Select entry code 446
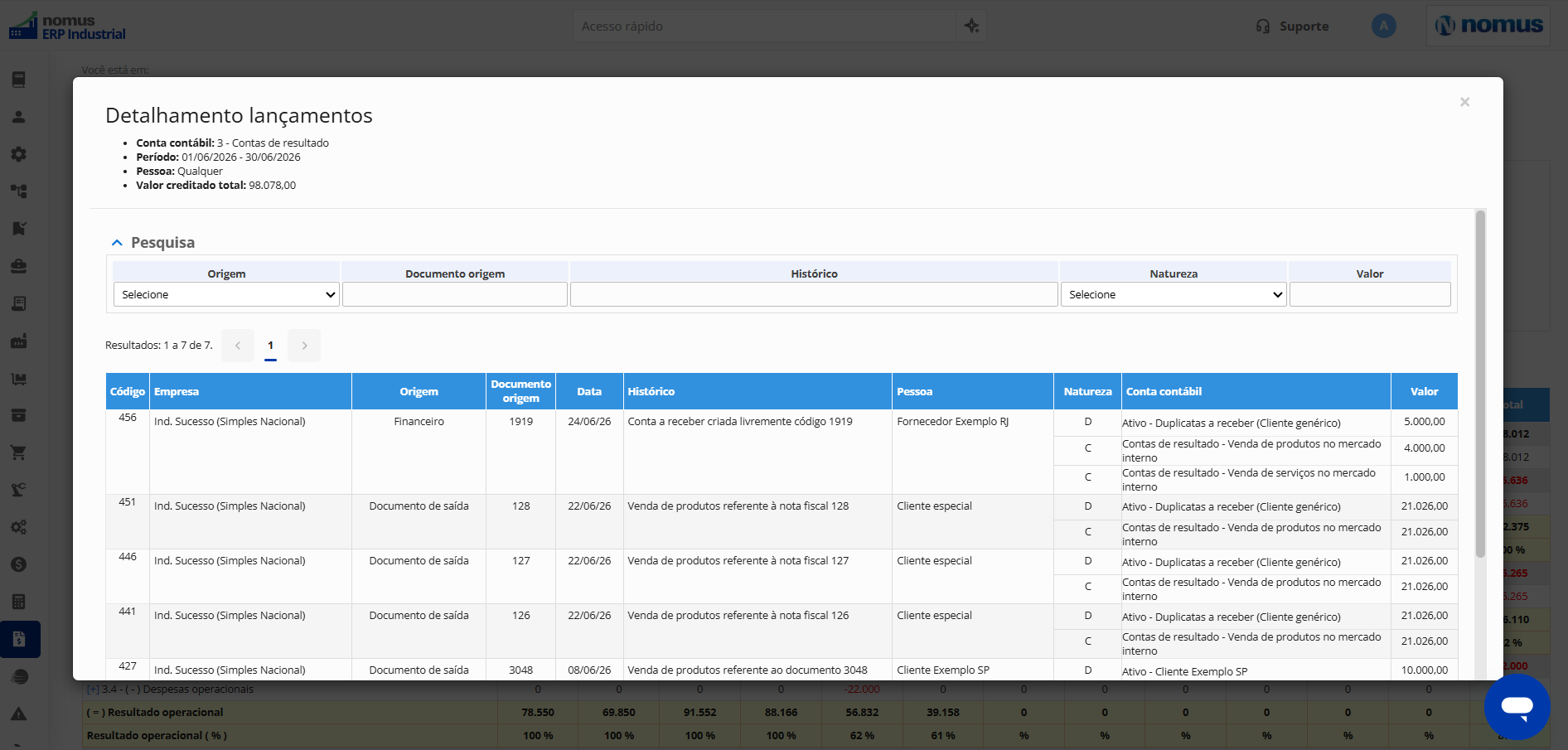This screenshot has height=750, width=1568. (x=128, y=557)
